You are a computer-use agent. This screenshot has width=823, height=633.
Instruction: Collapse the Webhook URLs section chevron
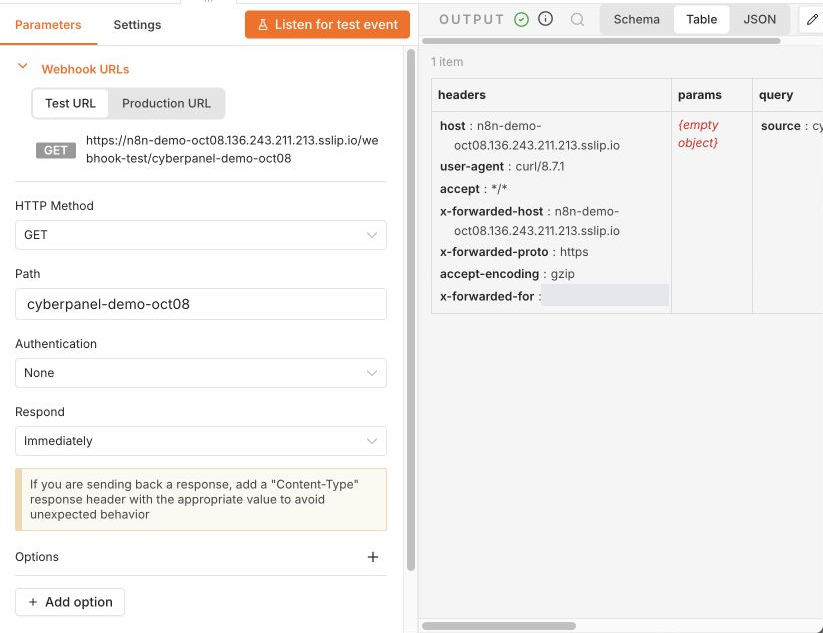(23, 67)
